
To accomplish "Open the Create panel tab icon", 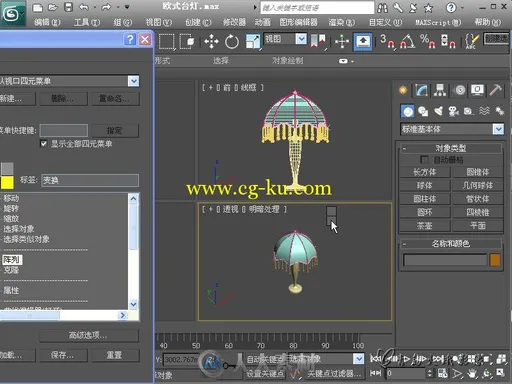I will pyautogui.click(x=403, y=90).
